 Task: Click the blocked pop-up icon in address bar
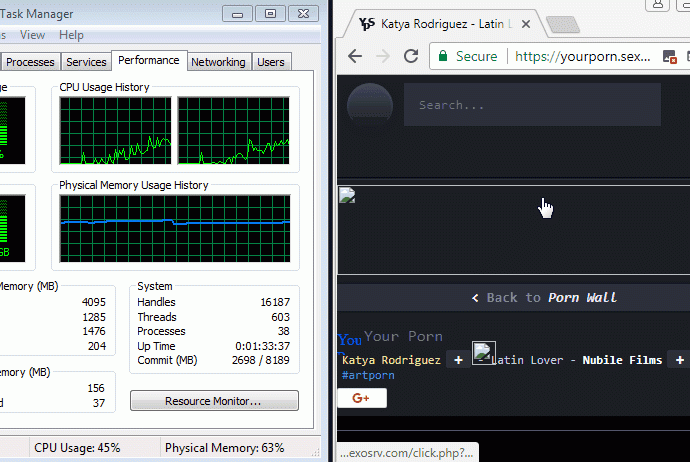(x=669, y=57)
